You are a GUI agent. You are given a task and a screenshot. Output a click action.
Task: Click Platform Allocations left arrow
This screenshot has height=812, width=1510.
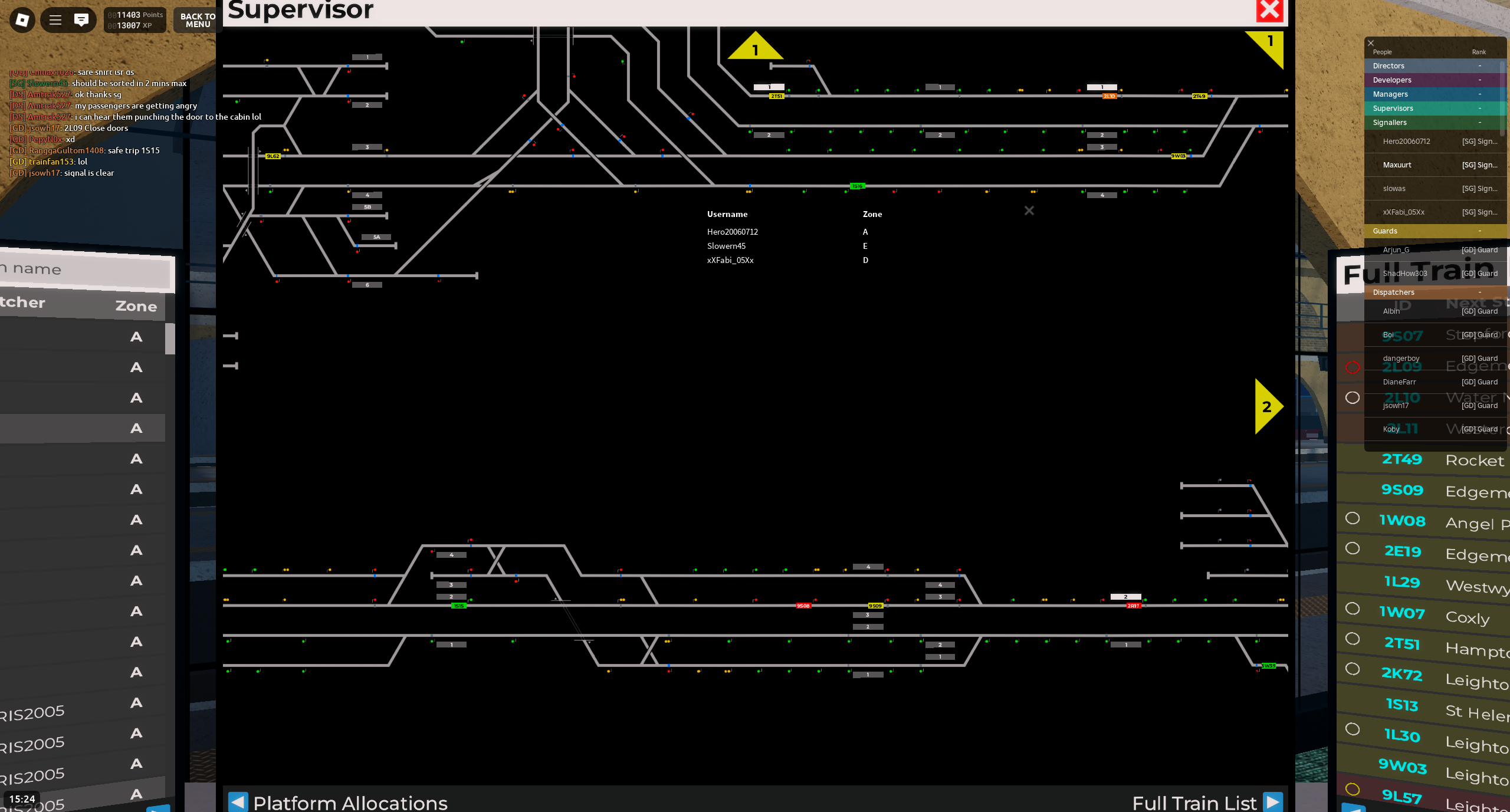(x=238, y=801)
